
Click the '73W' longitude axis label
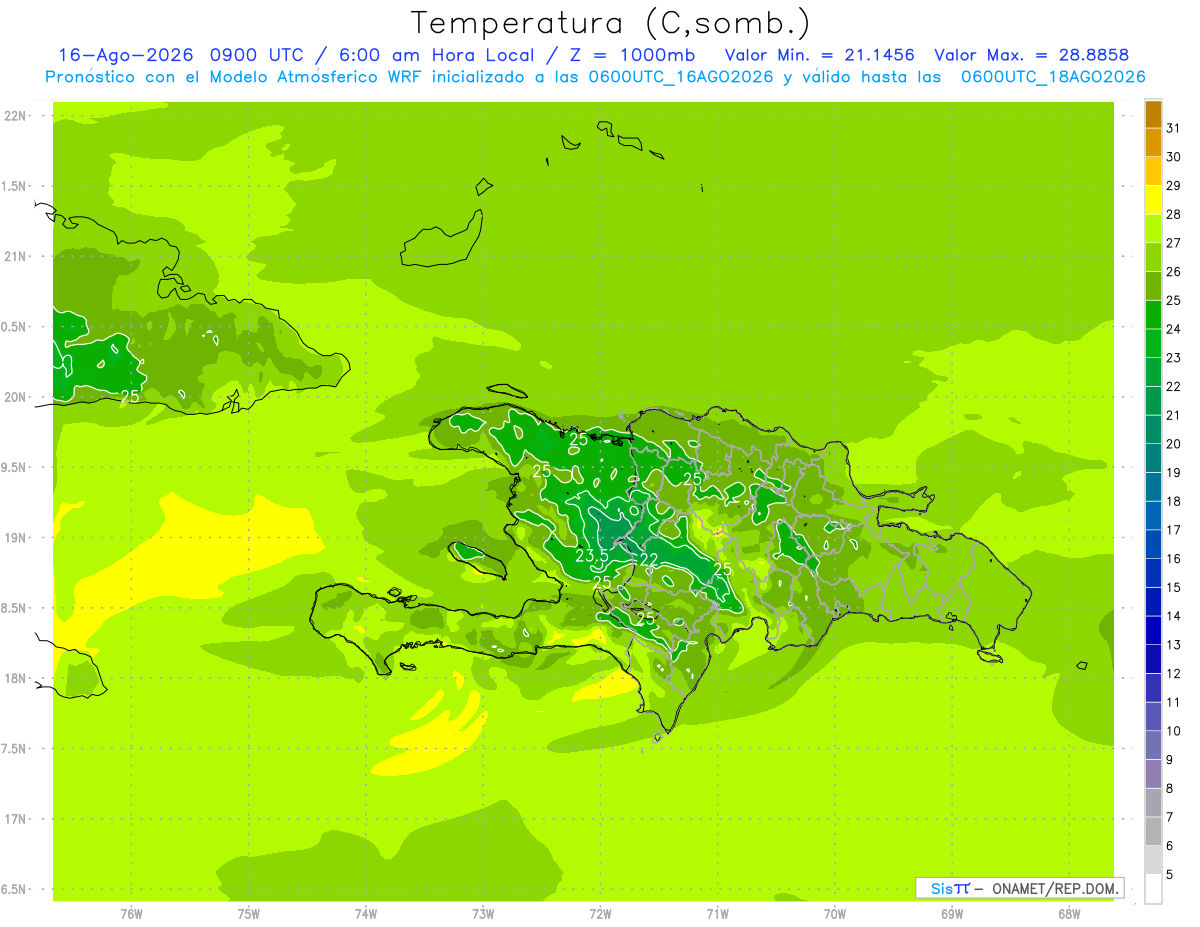[x=483, y=914]
